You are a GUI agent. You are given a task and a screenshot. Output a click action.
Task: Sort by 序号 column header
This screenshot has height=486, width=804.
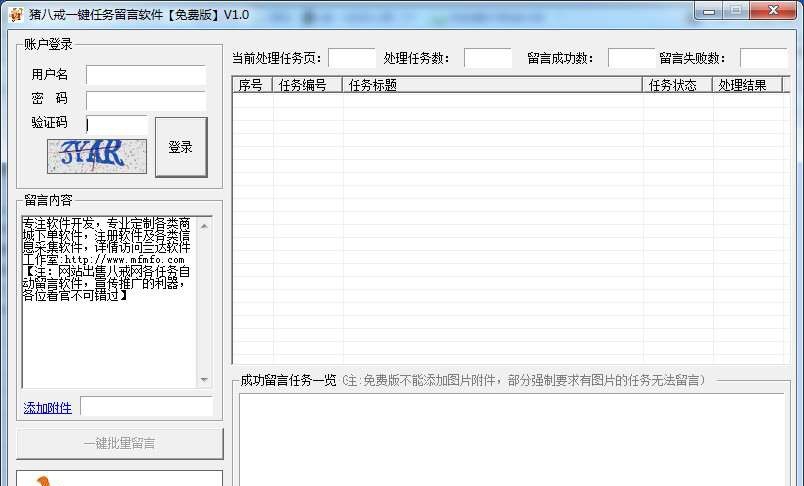pyautogui.click(x=252, y=85)
